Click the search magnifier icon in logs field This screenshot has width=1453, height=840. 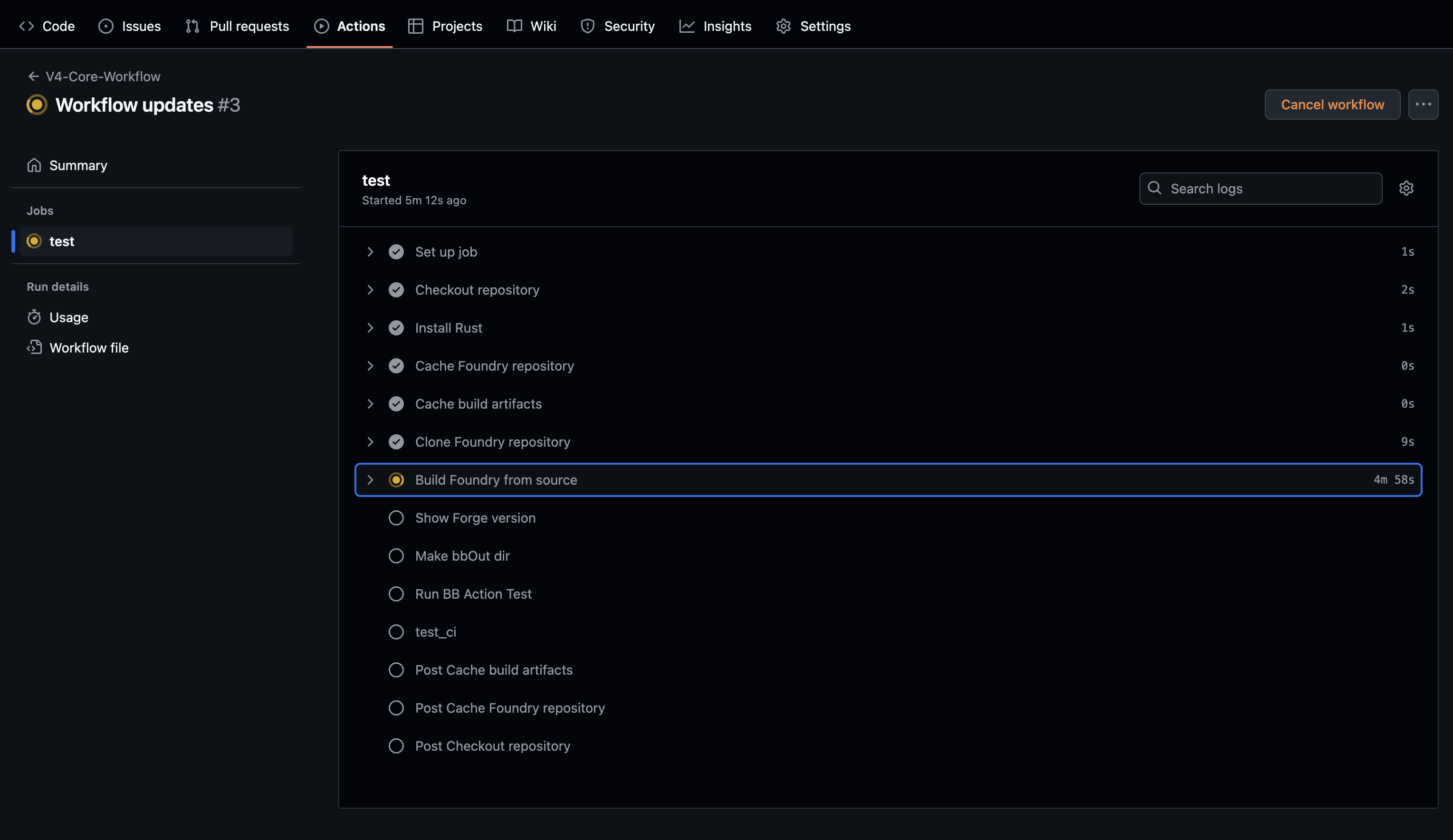1154,188
